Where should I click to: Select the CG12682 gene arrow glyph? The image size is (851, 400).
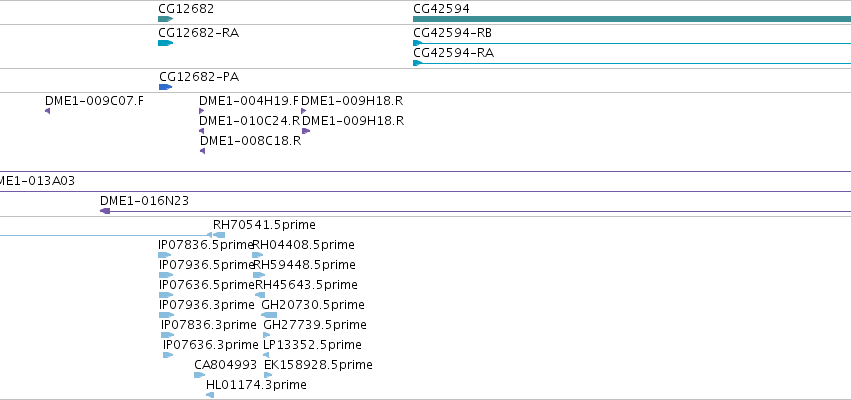tap(166, 19)
